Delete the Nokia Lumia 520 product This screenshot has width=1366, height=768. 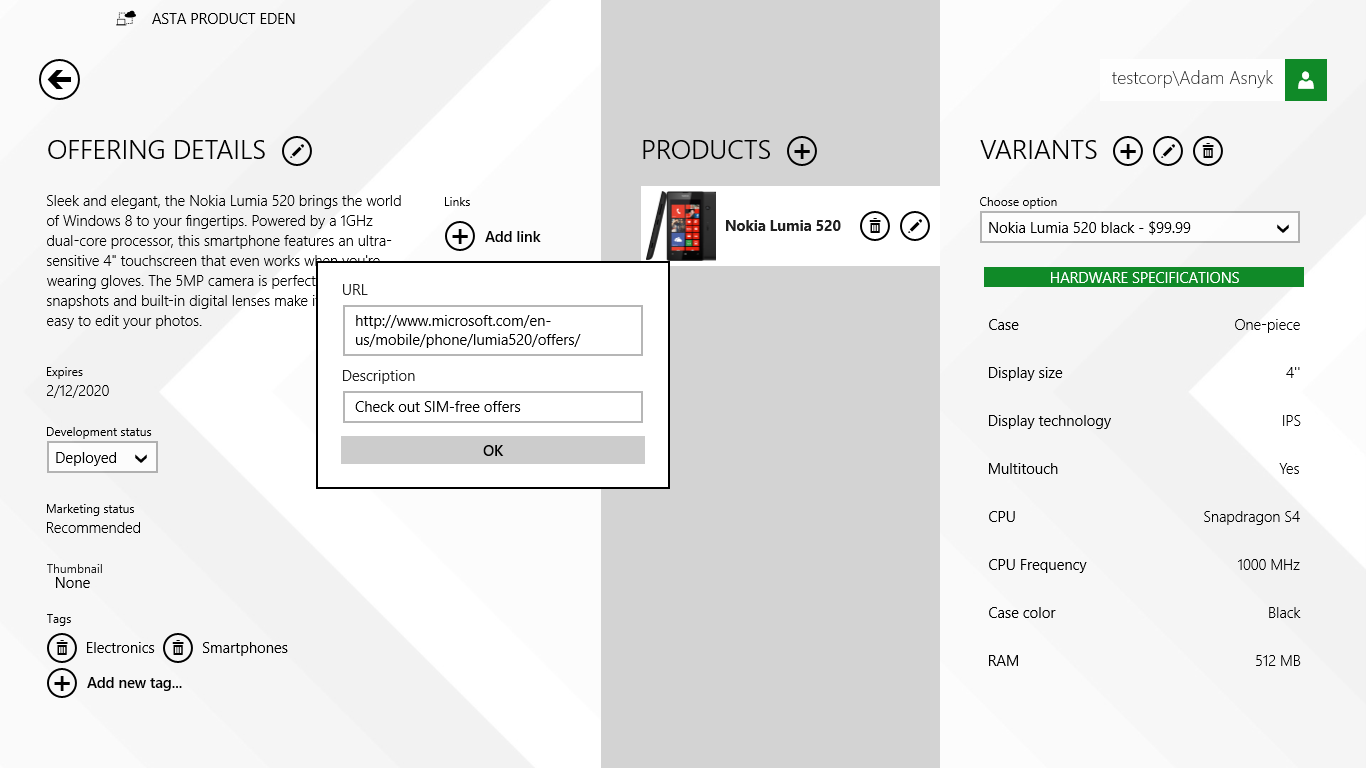pos(875,226)
